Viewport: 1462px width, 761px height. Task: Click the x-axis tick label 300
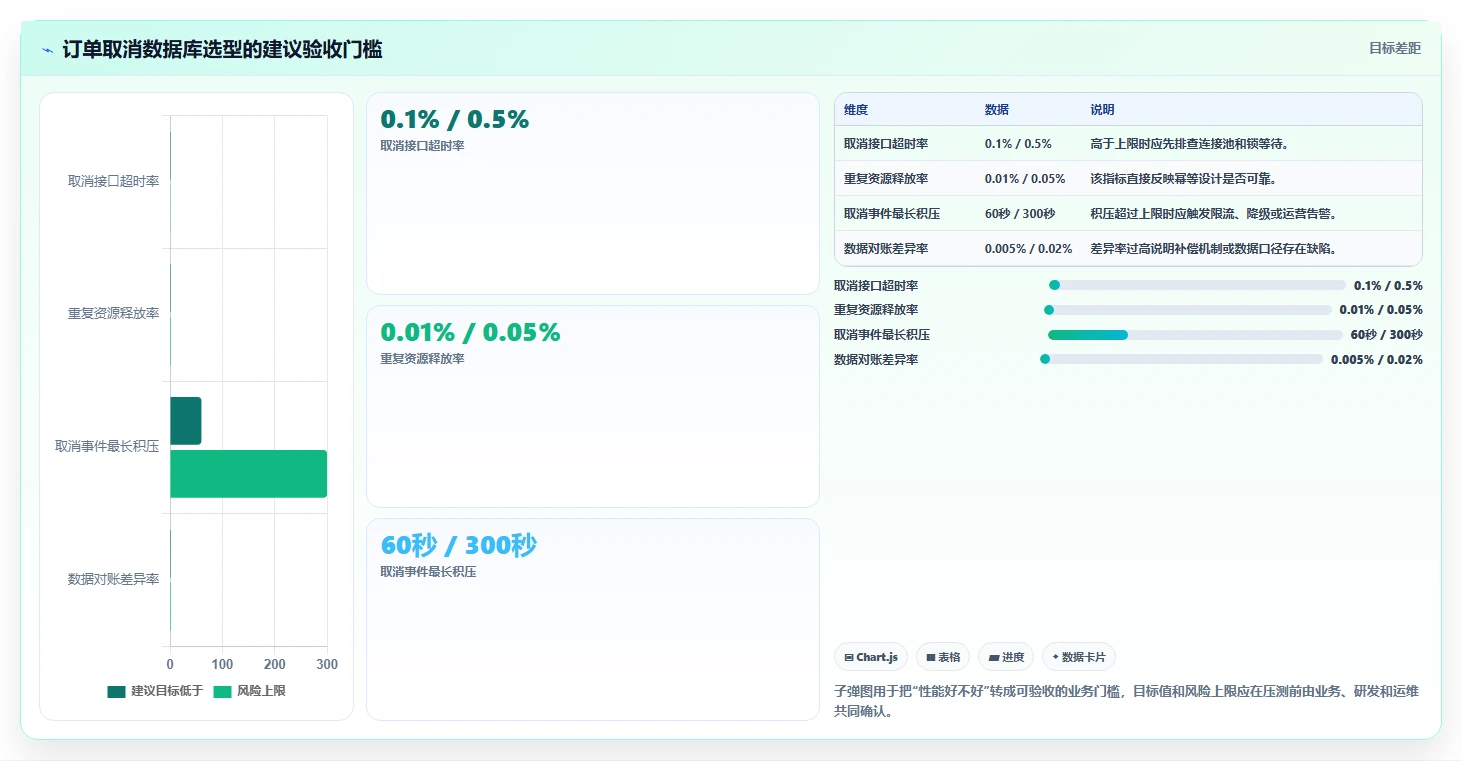(327, 664)
